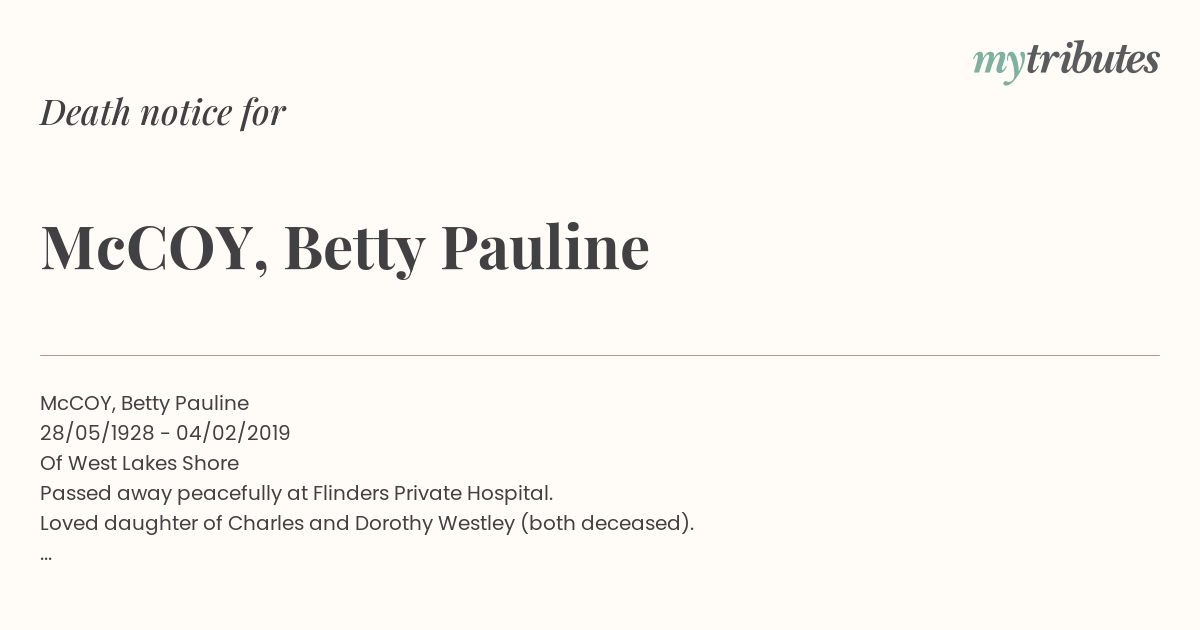1200x630 pixels.
Task: Click the horizontal divider line under title
Action: tap(600, 355)
